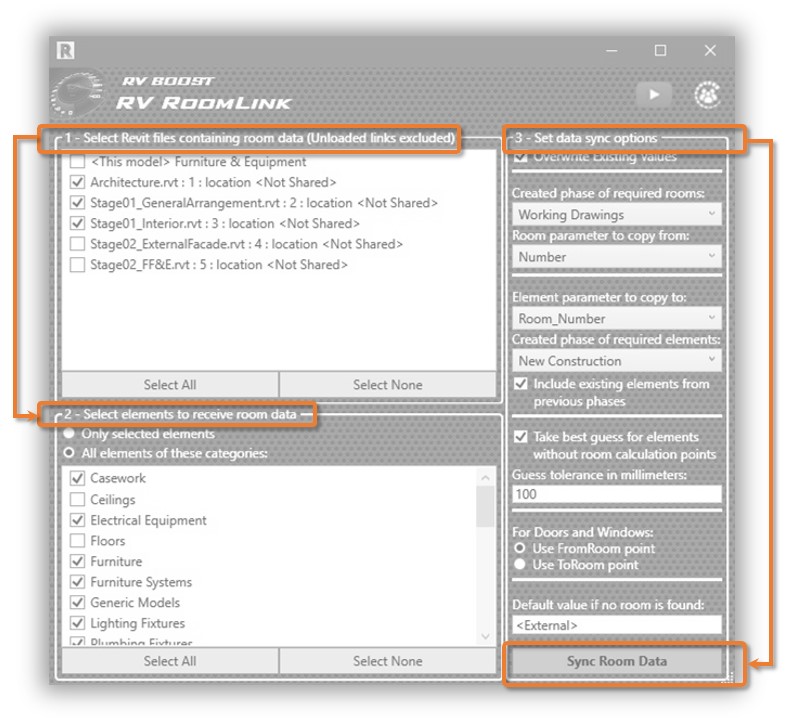Check Stage02_ExternalFacade.rvt link
The image size is (789, 724).
pyautogui.click(x=77, y=244)
